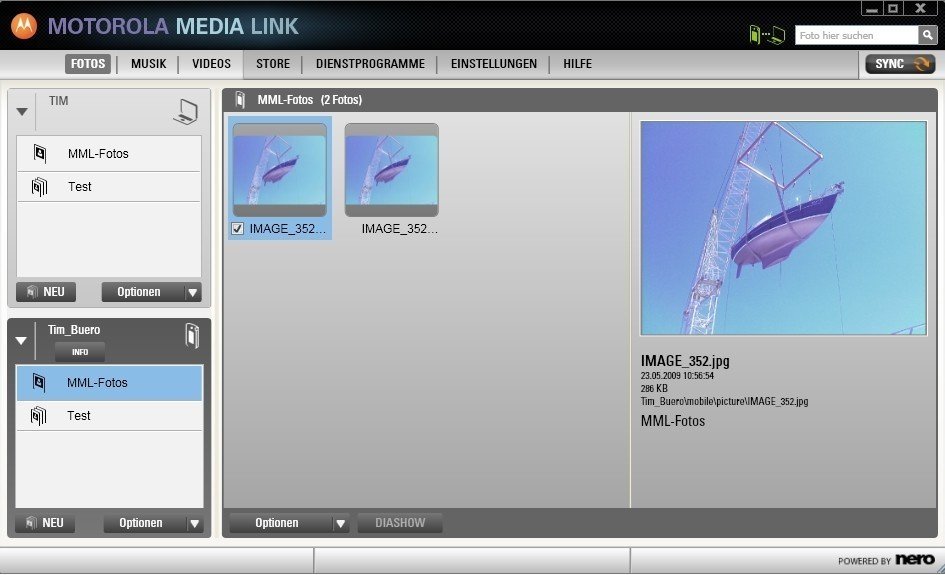Maximize the Media Link window

[x=894, y=8]
